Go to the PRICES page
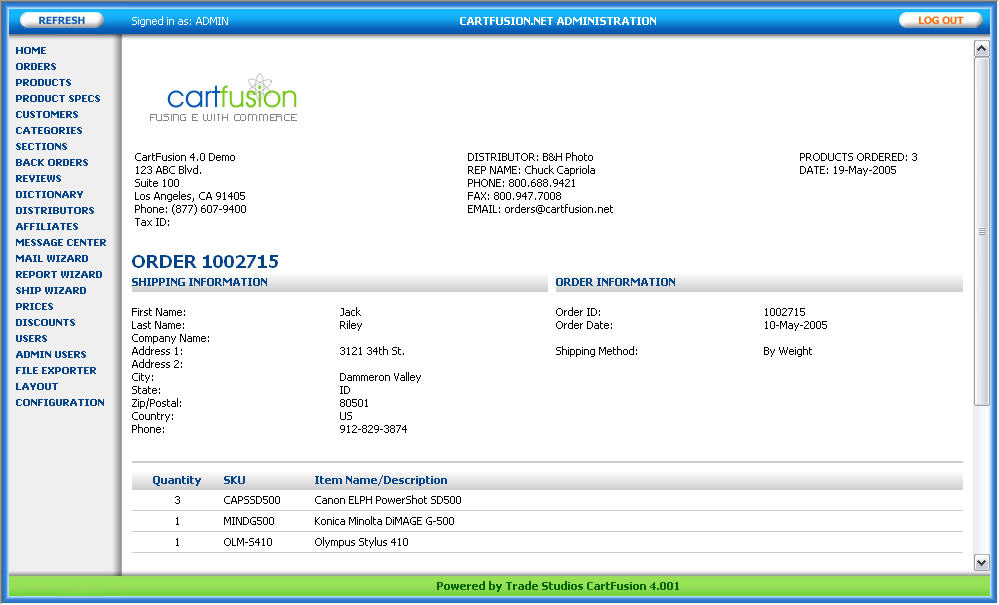Viewport: 999px width, 605px height. [x=34, y=306]
